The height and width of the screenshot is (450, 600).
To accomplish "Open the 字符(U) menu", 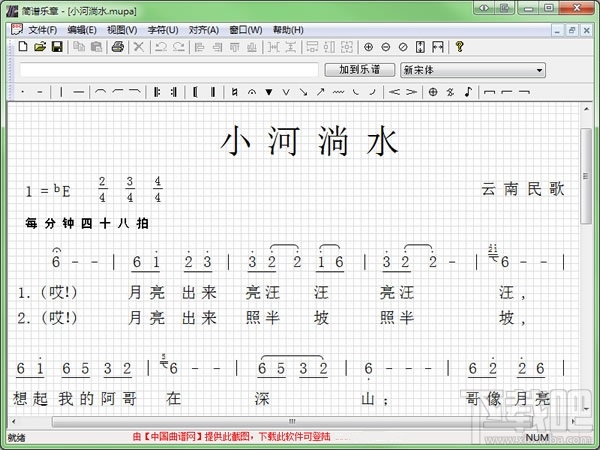I will pos(163,30).
